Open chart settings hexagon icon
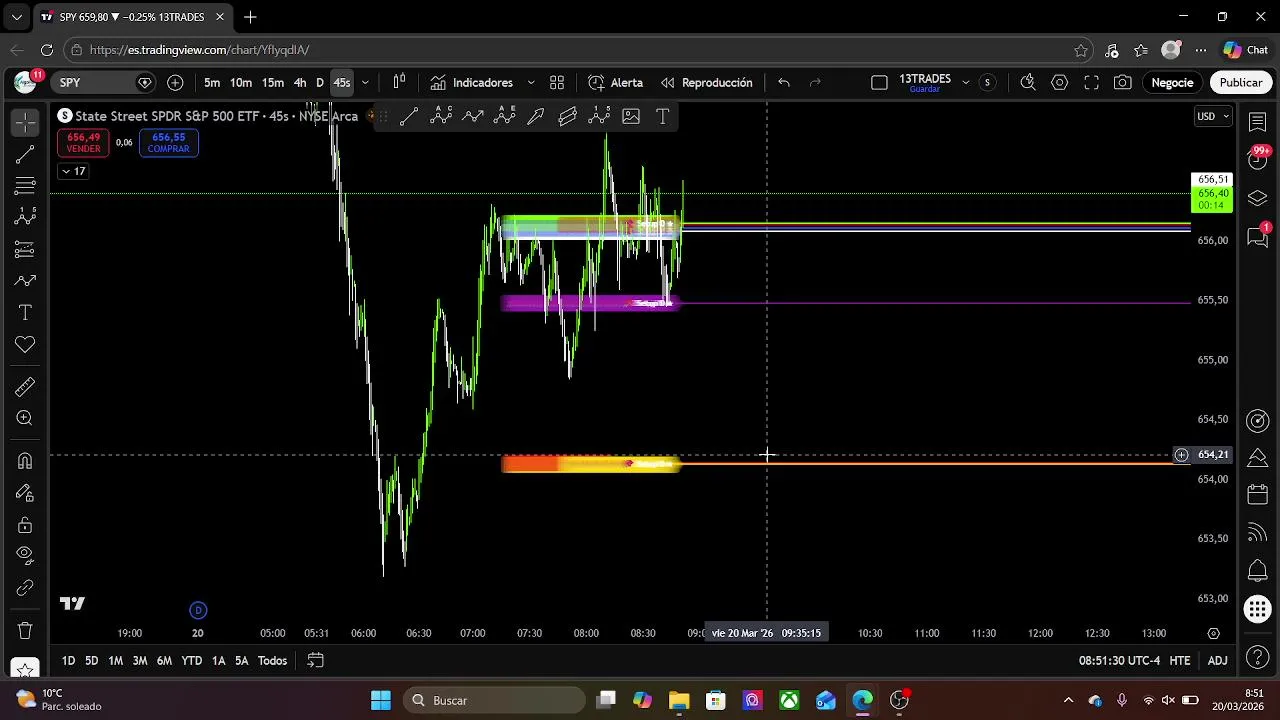 pyautogui.click(x=1060, y=82)
